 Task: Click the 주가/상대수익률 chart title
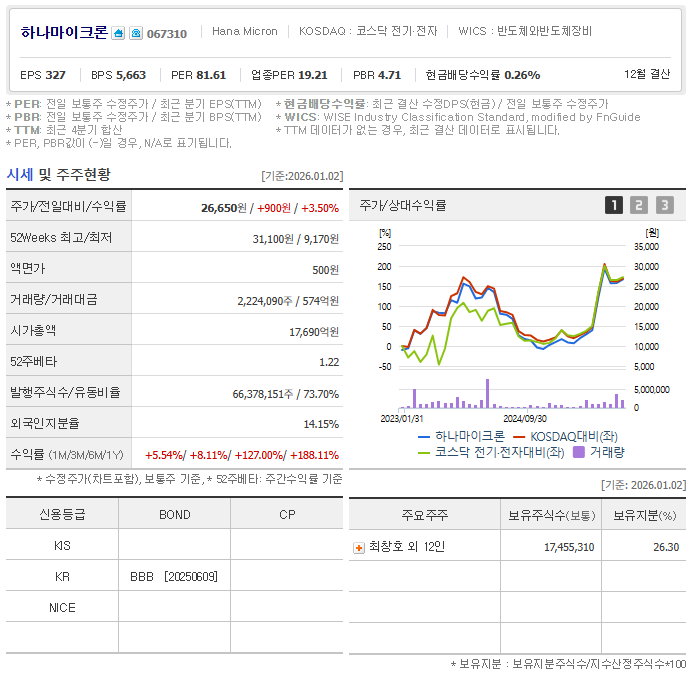pyautogui.click(x=402, y=205)
